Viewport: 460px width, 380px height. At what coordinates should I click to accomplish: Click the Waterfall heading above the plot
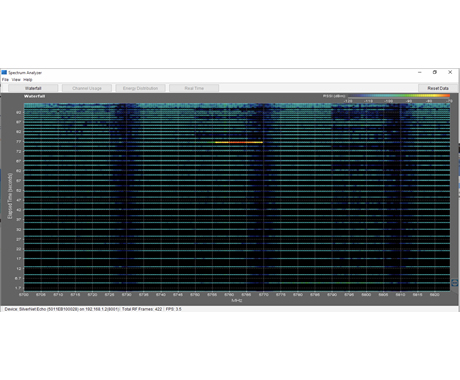[x=34, y=96]
